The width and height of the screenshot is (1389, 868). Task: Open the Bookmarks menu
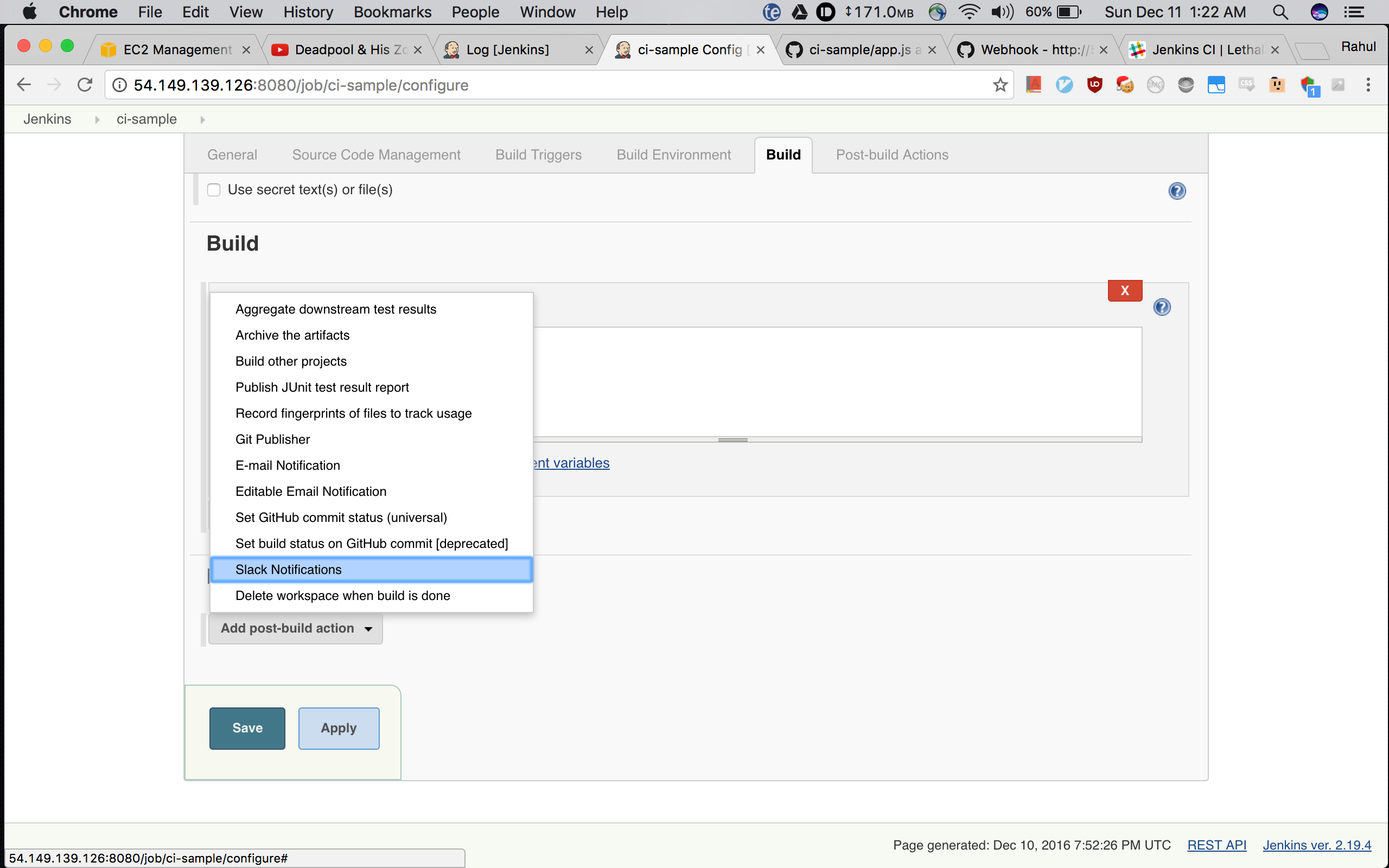(393, 11)
